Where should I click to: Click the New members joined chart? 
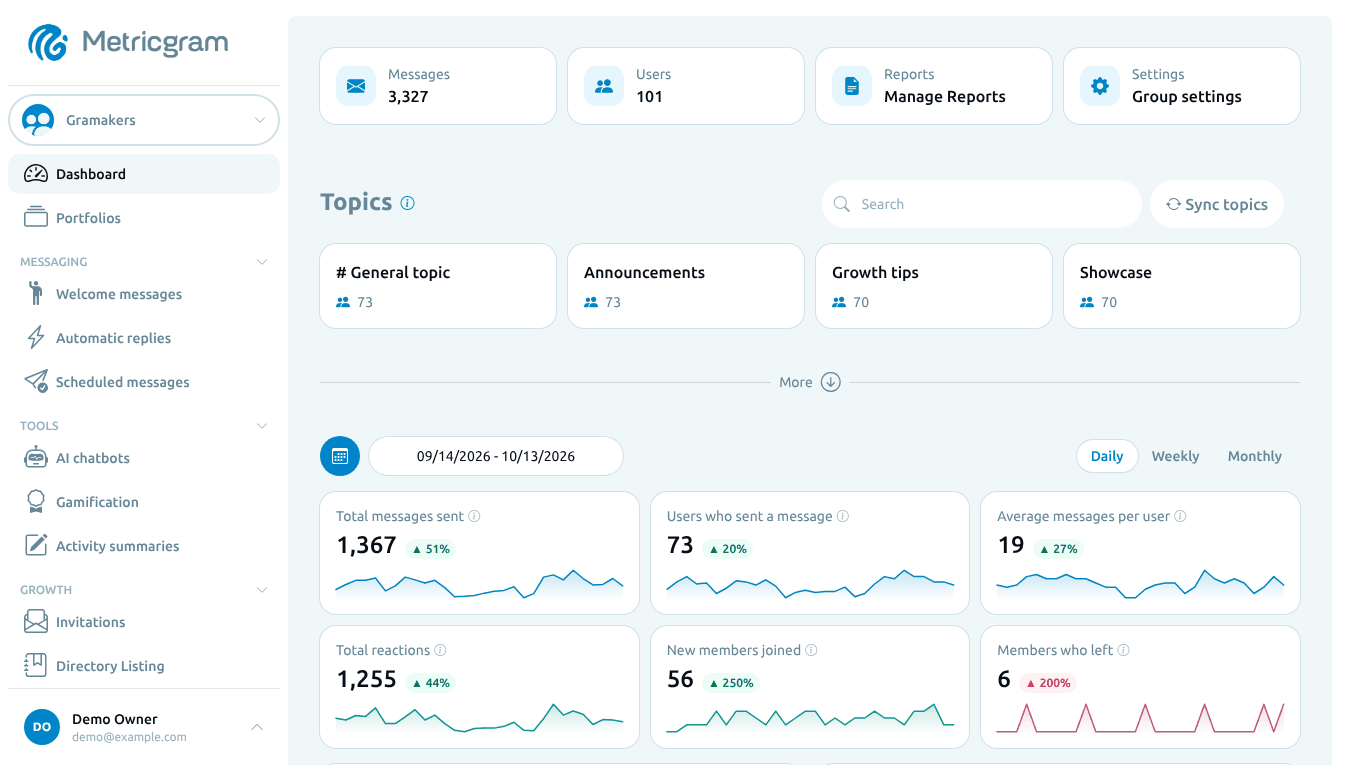pos(810,716)
